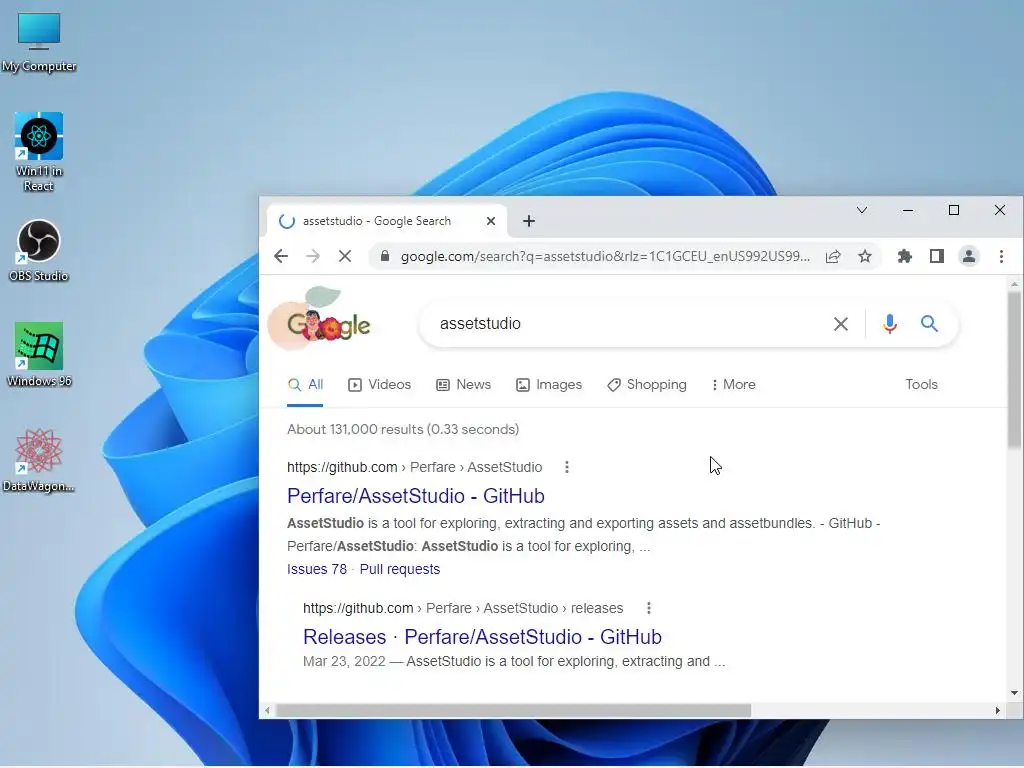Viewport: 1024px width, 768px height.
Task: Click the Google doodle logo
Action: pyautogui.click(x=321, y=319)
